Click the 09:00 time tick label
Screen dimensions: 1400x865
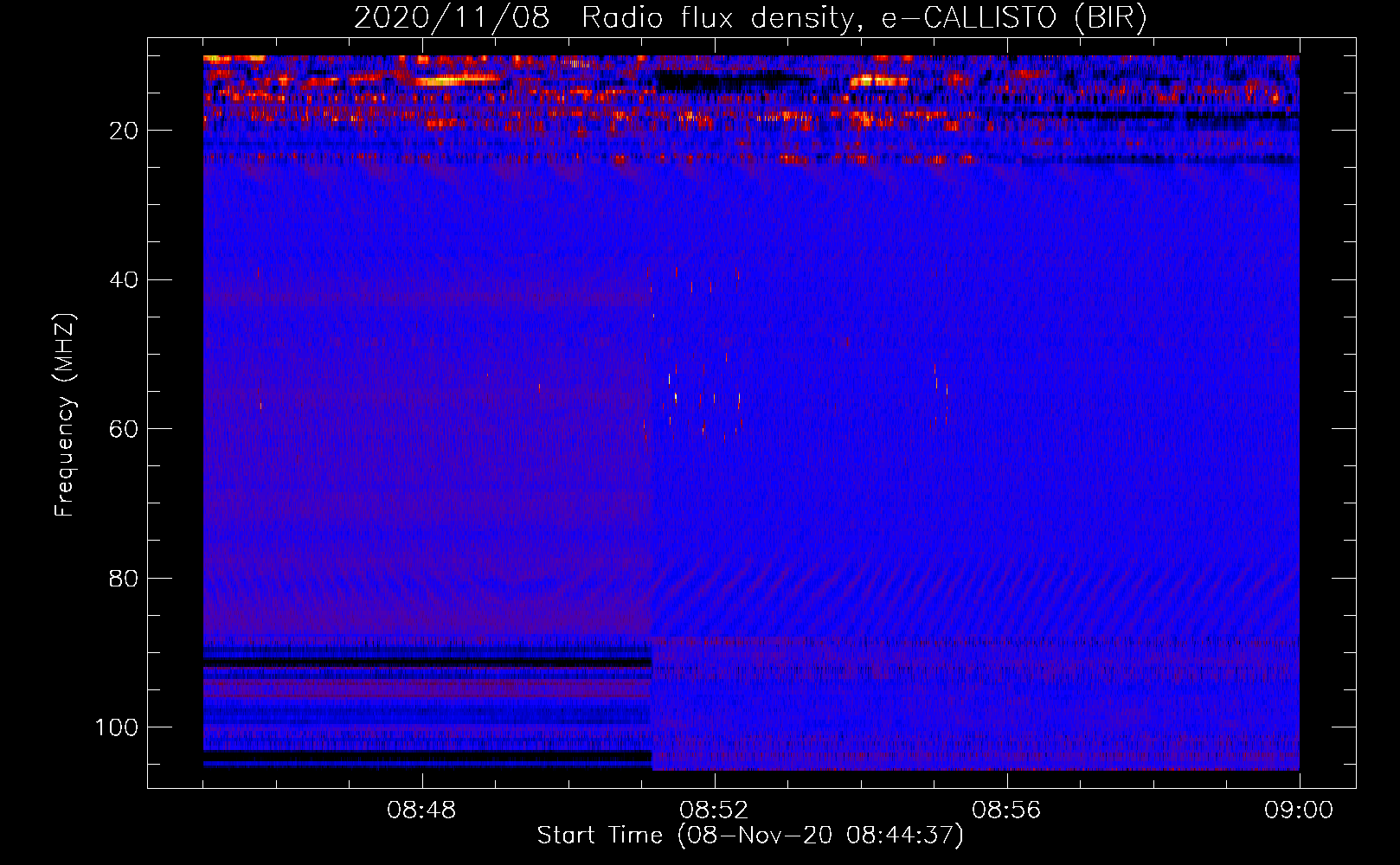pyautogui.click(x=1299, y=811)
